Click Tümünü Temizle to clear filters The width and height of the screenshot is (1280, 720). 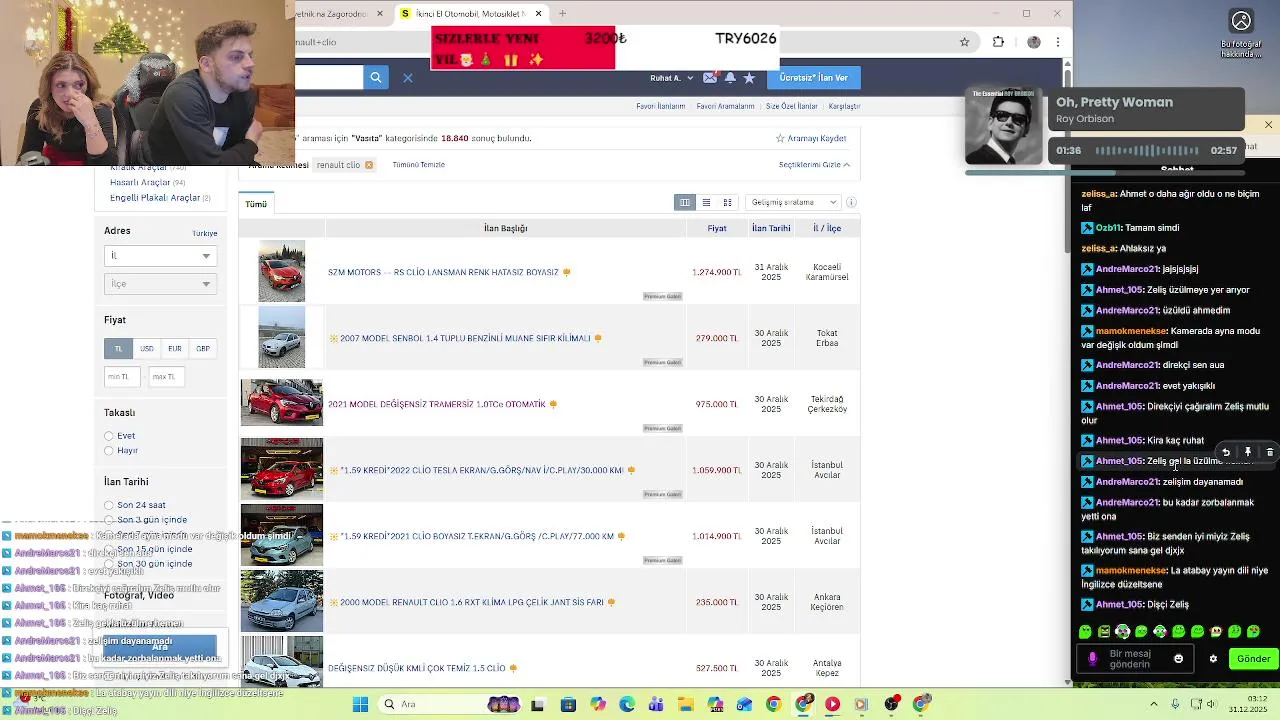tap(418, 165)
